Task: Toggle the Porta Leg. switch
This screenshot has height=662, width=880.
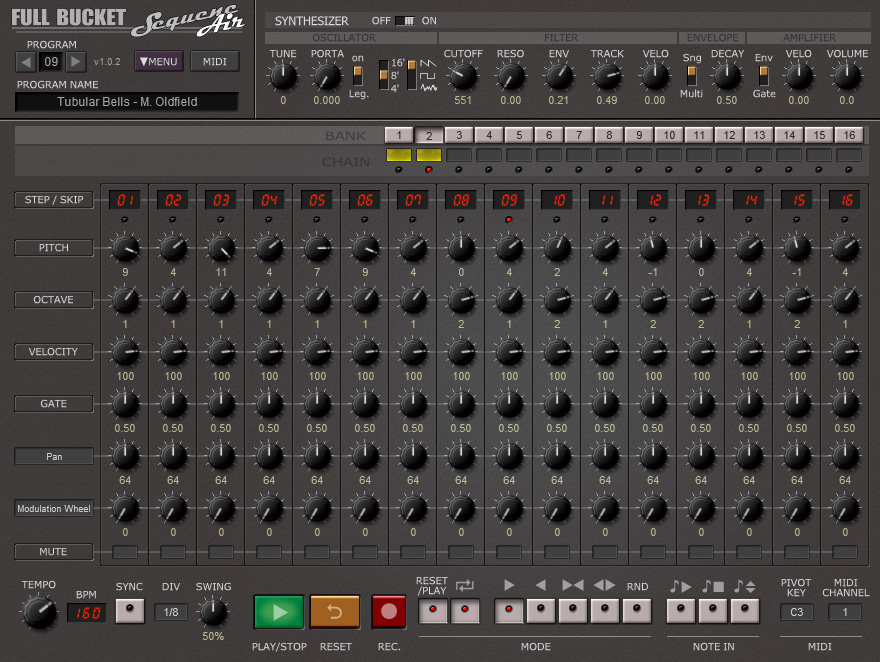Action: tap(358, 76)
